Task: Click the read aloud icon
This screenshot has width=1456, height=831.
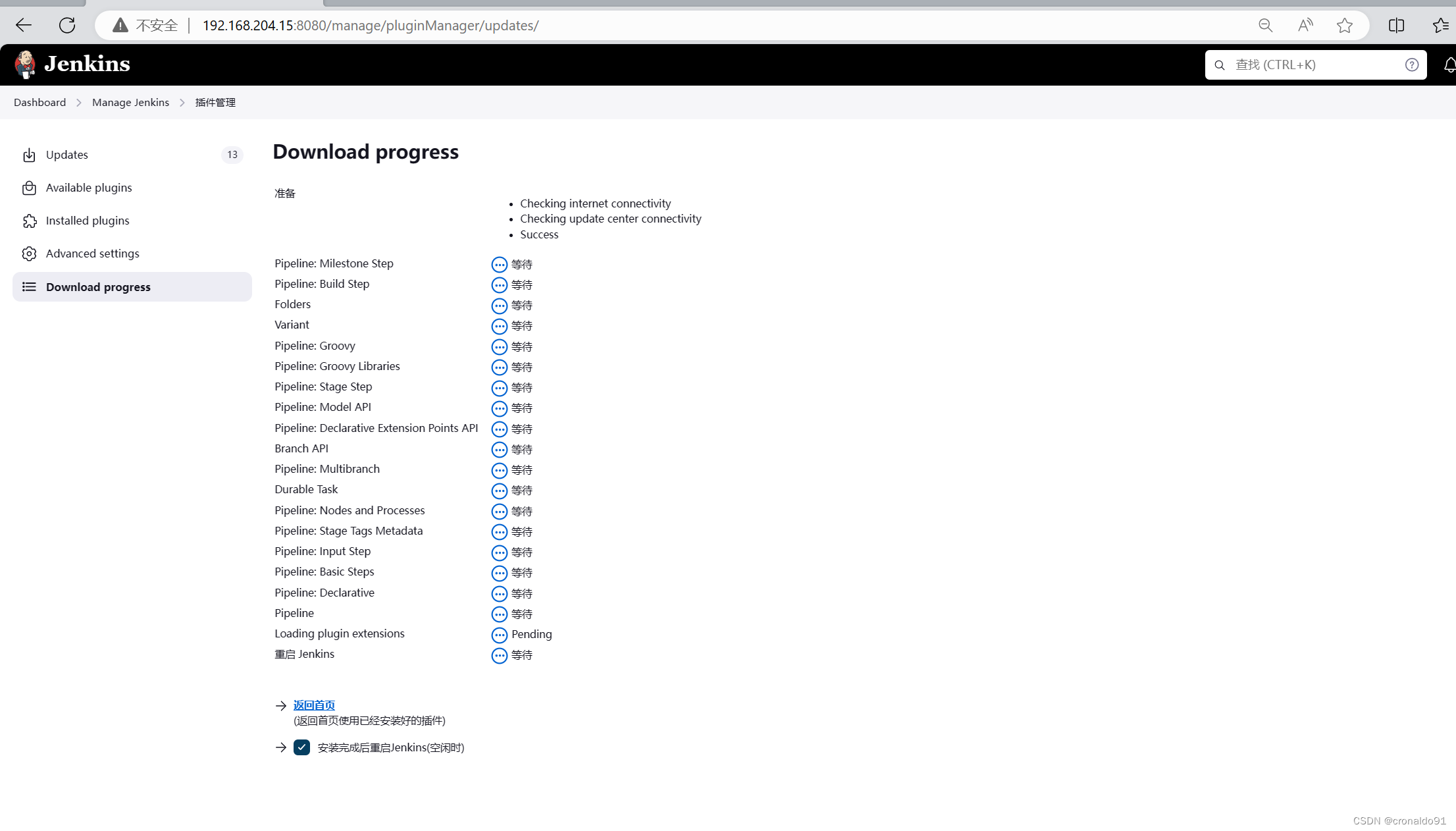Action: 1305,26
